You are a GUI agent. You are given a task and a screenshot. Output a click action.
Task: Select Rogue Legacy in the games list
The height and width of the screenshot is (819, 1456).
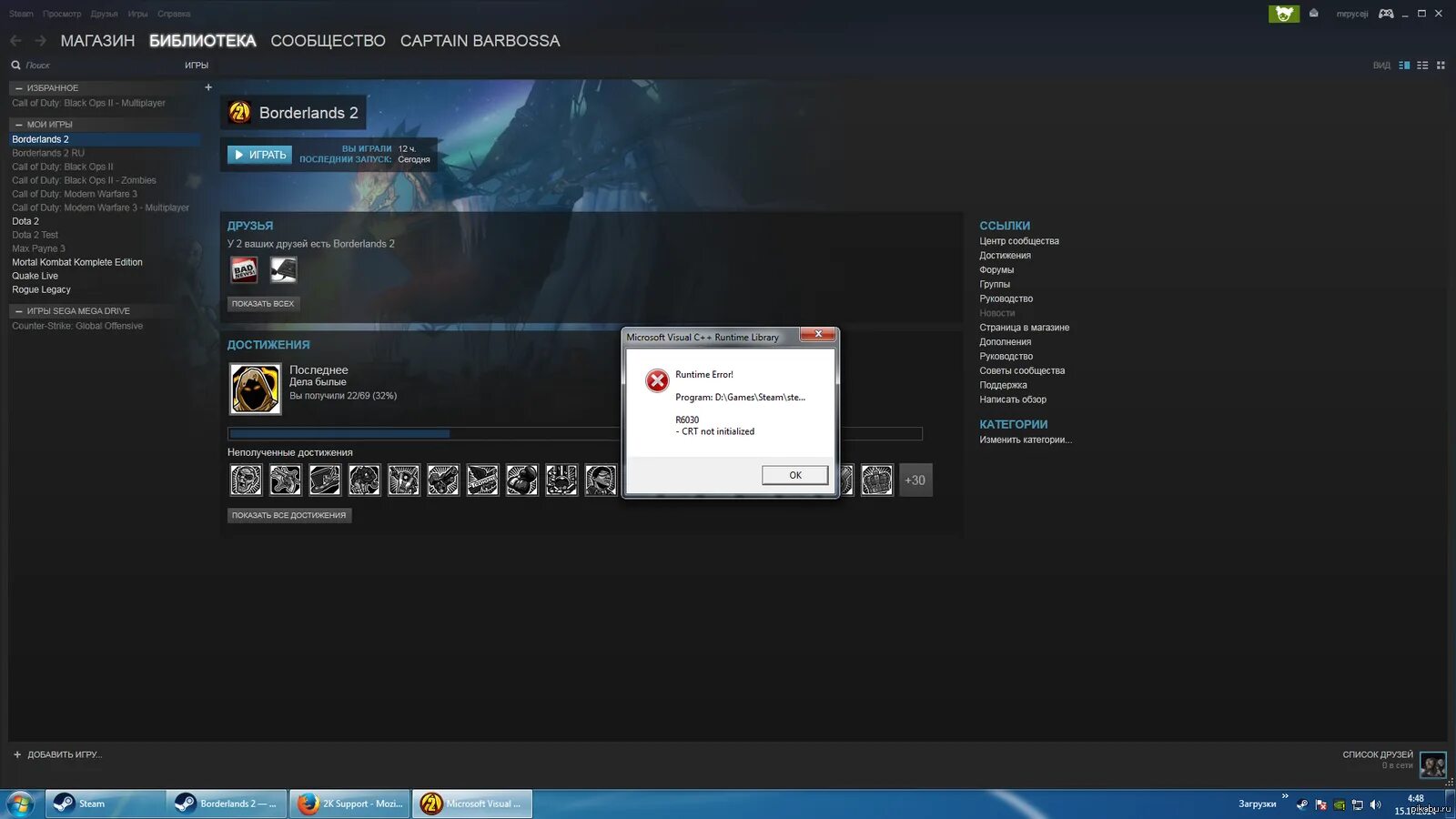click(41, 289)
